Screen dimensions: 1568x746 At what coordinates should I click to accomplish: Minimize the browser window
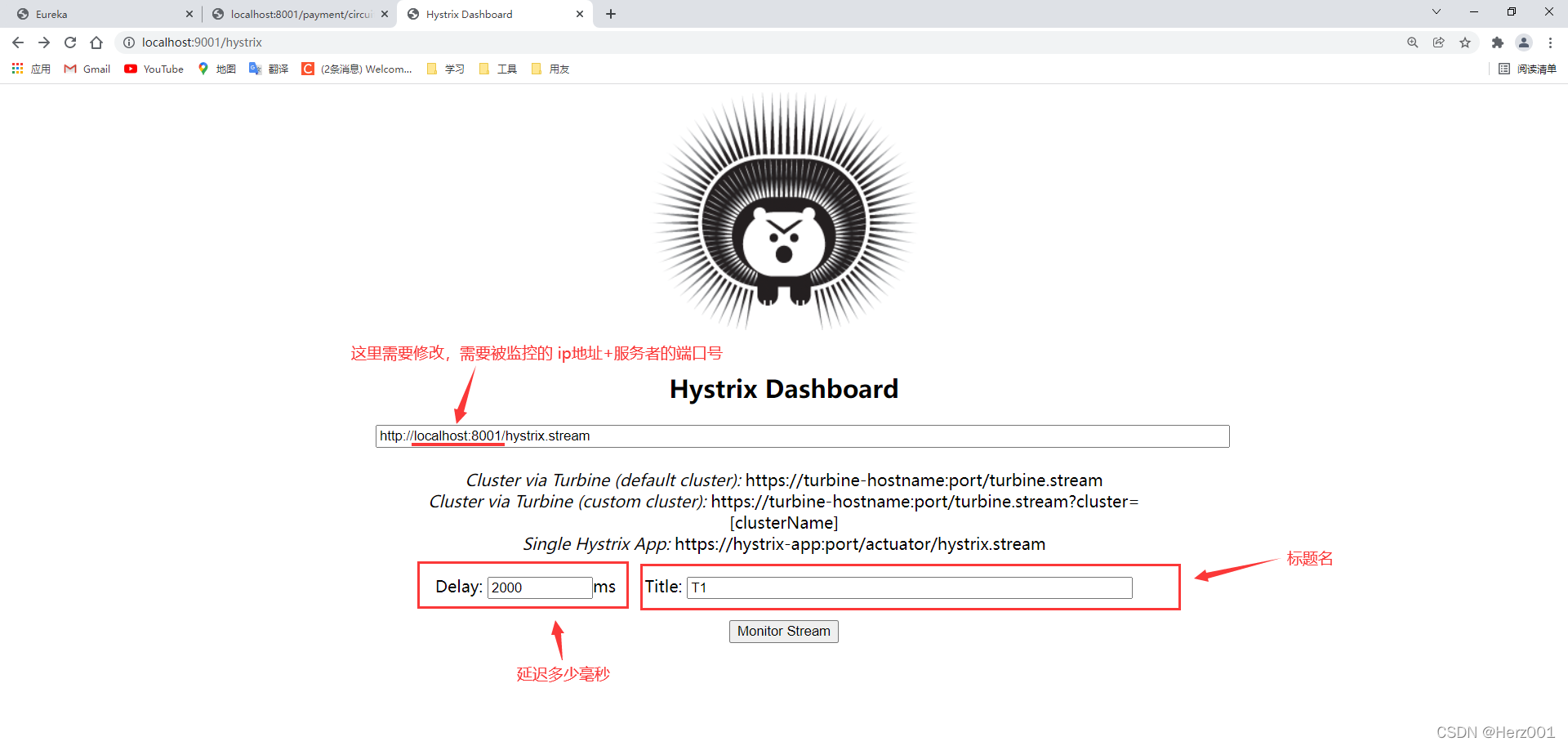coord(1474,11)
